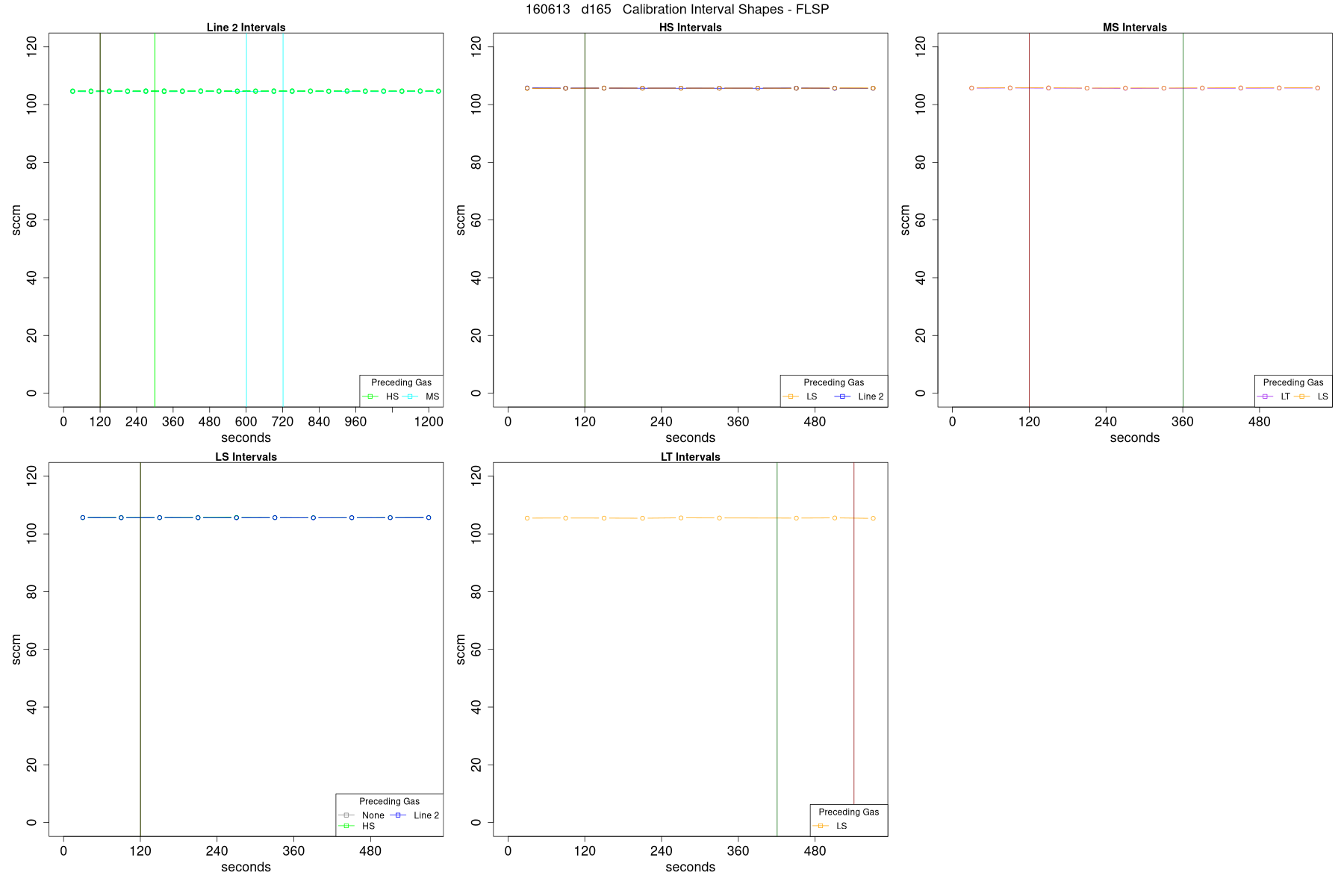Click the Line 2 Intervals plot title
The image size is (1344, 896).
pyautogui.click(x=246, y=28)
